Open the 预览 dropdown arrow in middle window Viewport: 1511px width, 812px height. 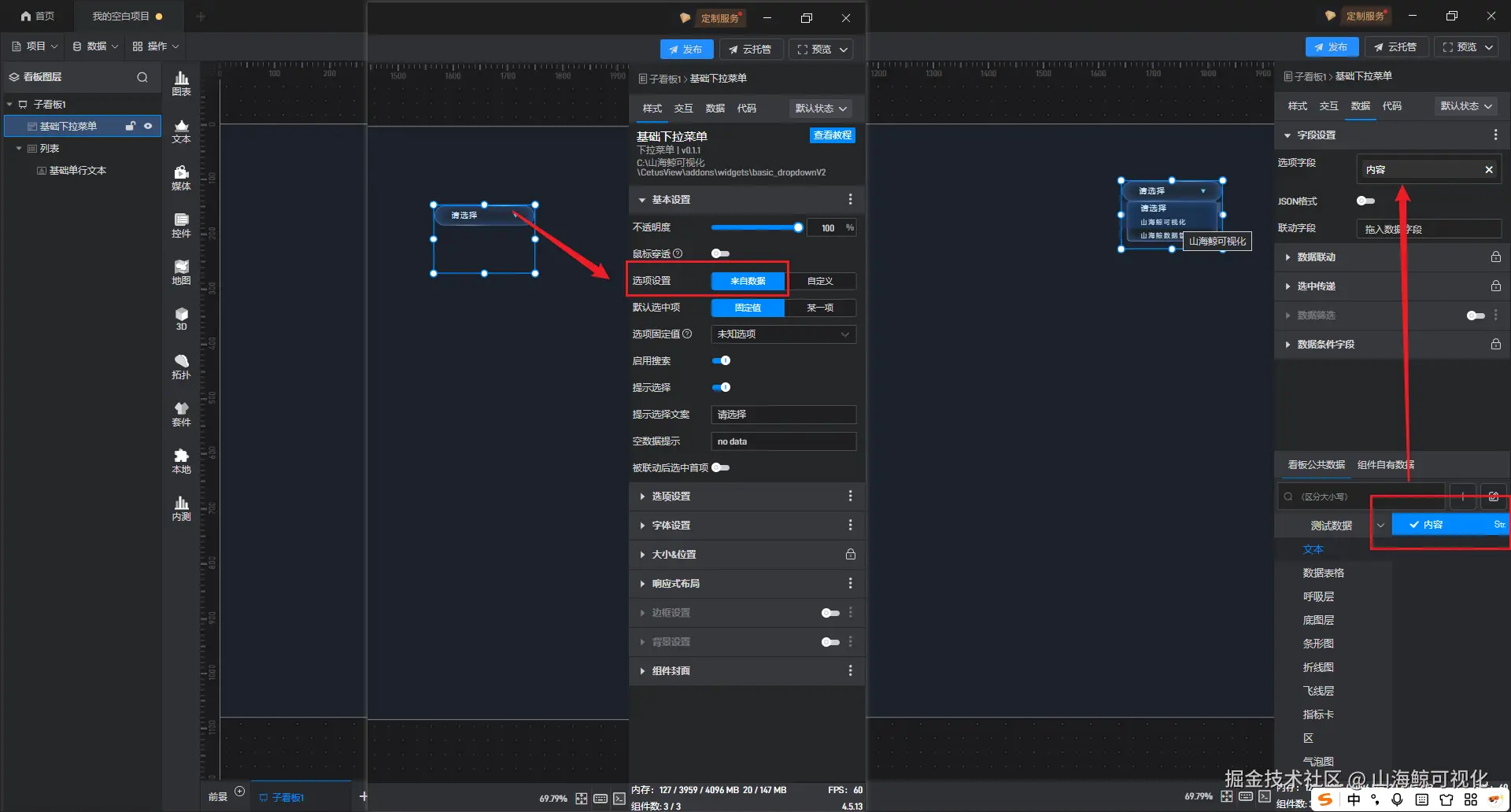pyautogui.click(x=844, y=50)
